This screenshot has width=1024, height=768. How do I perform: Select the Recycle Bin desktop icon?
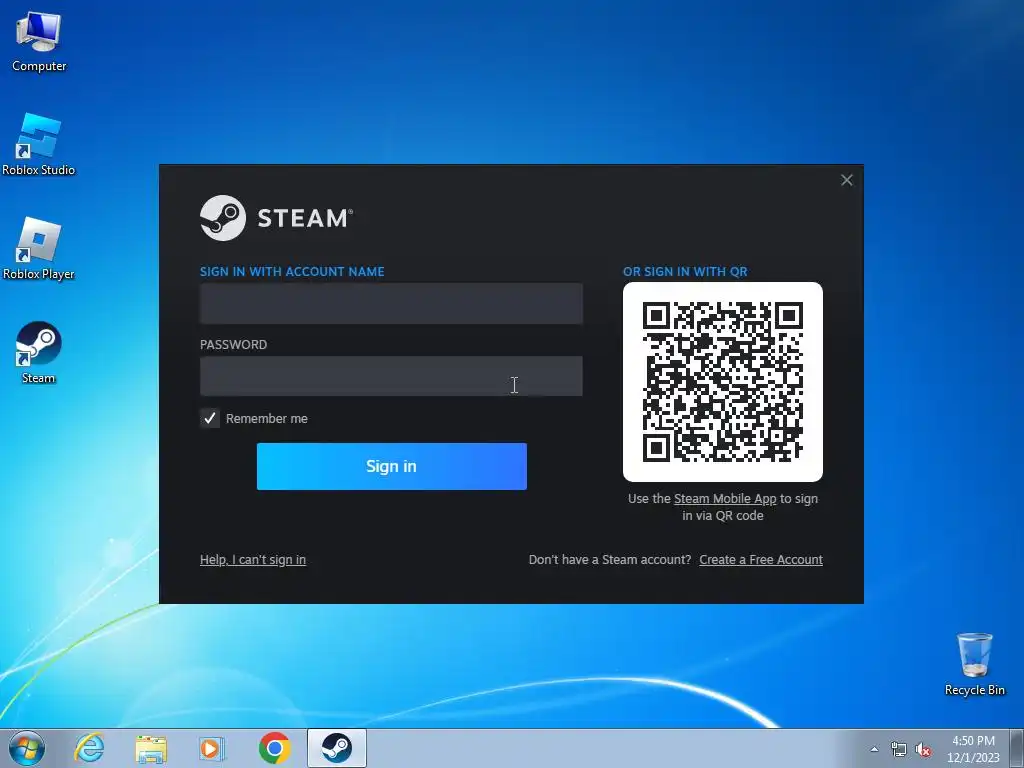[974, 664]
